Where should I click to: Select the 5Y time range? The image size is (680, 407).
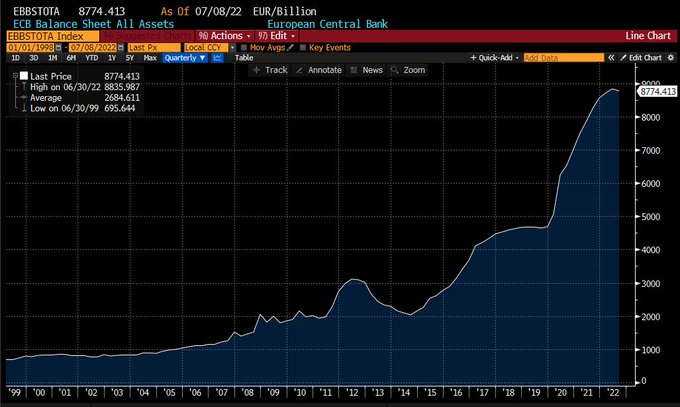[130, 58]
